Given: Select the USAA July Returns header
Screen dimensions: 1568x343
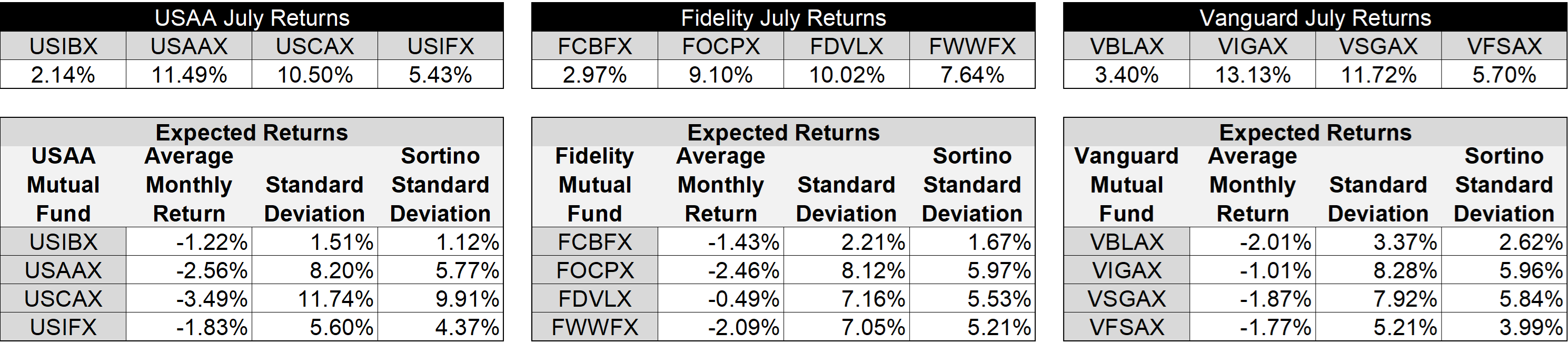Looking at the screenshot, I should click(x=252, y=17).
